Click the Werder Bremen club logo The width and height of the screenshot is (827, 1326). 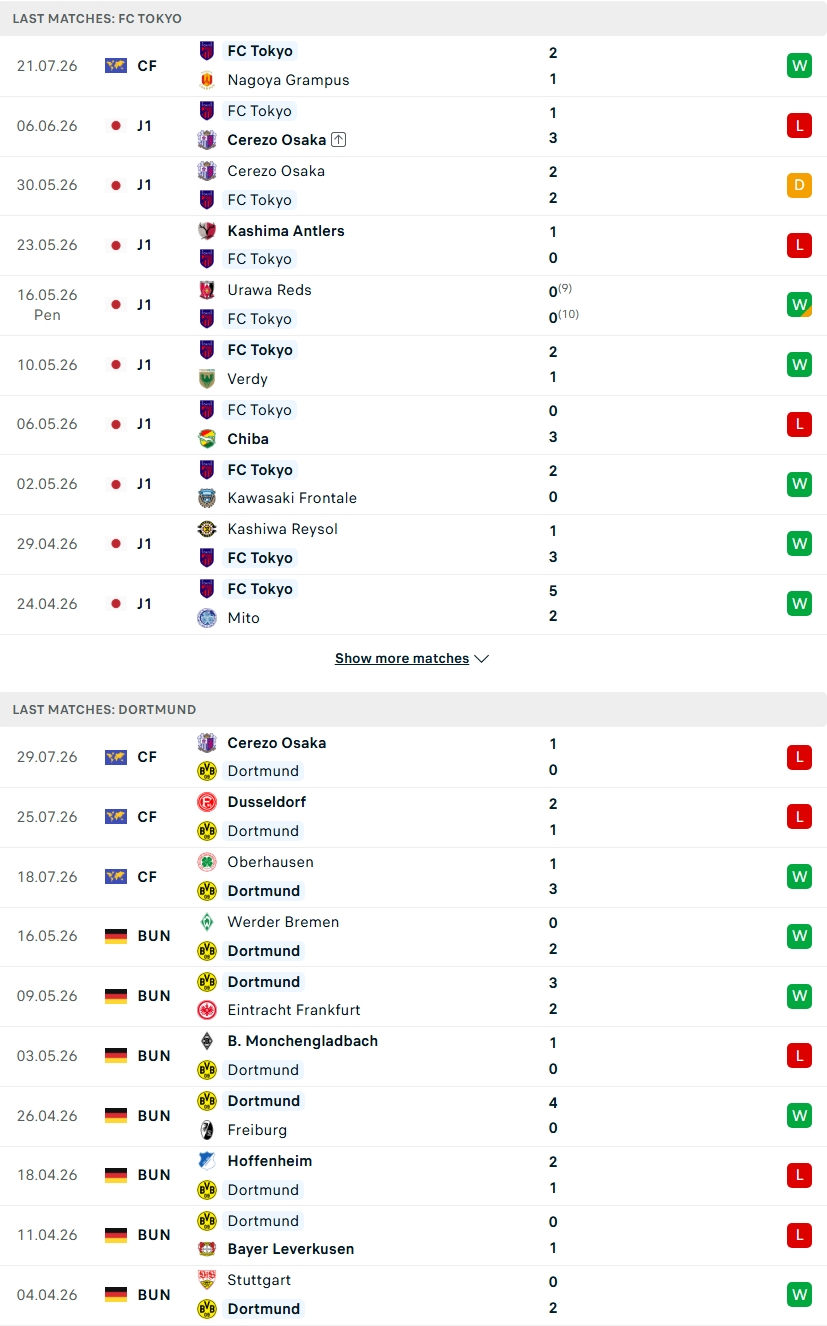click(207, 922)
